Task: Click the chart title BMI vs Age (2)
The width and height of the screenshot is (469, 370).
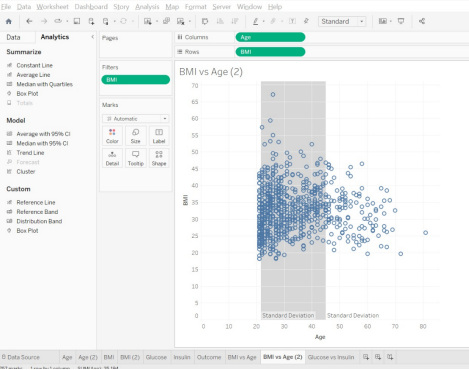Action: pos(211,72)
